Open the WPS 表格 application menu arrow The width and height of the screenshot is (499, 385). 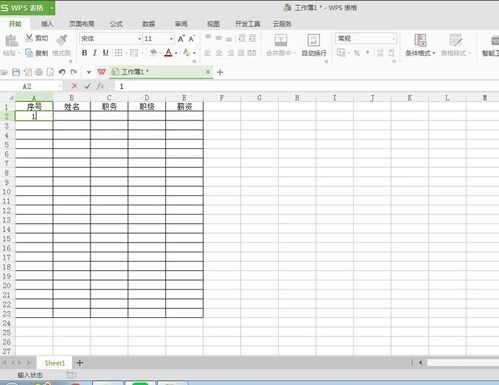[x=52, y=8]
